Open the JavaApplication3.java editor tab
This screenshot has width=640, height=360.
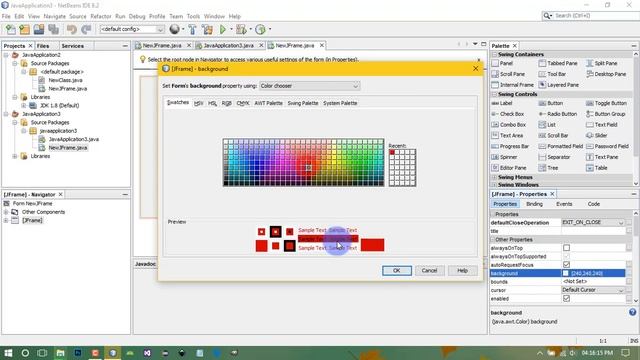pos(229,45)
